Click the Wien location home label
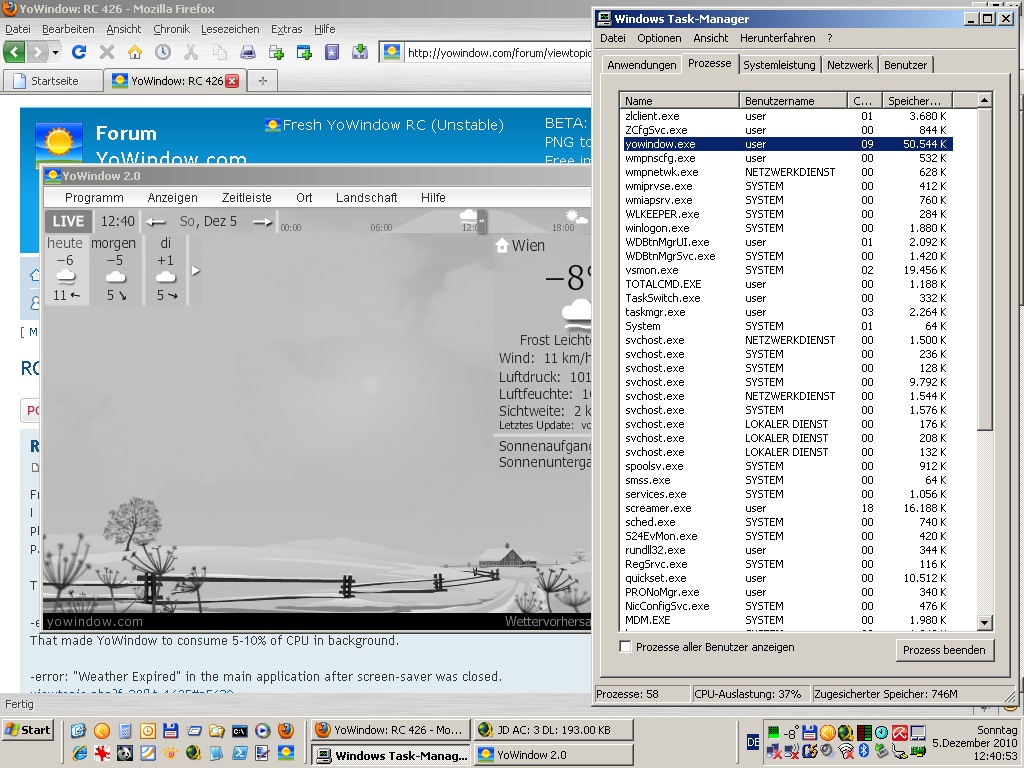1024x768 pixels. coord(520,246)
